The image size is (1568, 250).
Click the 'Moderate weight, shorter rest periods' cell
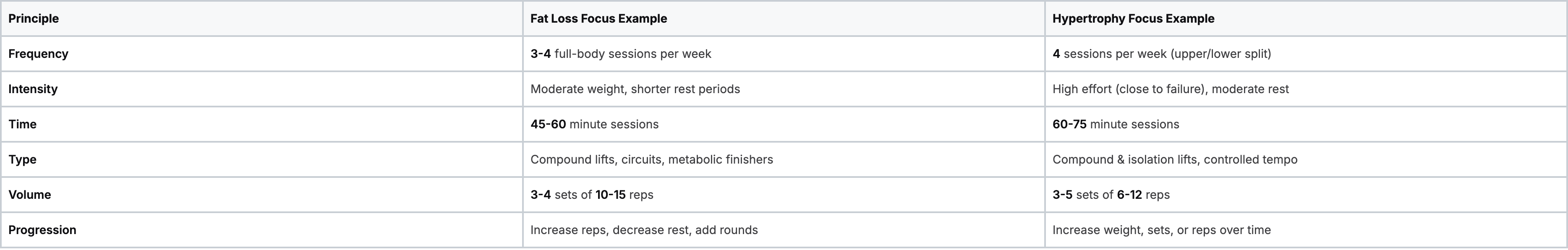(635, 89)
